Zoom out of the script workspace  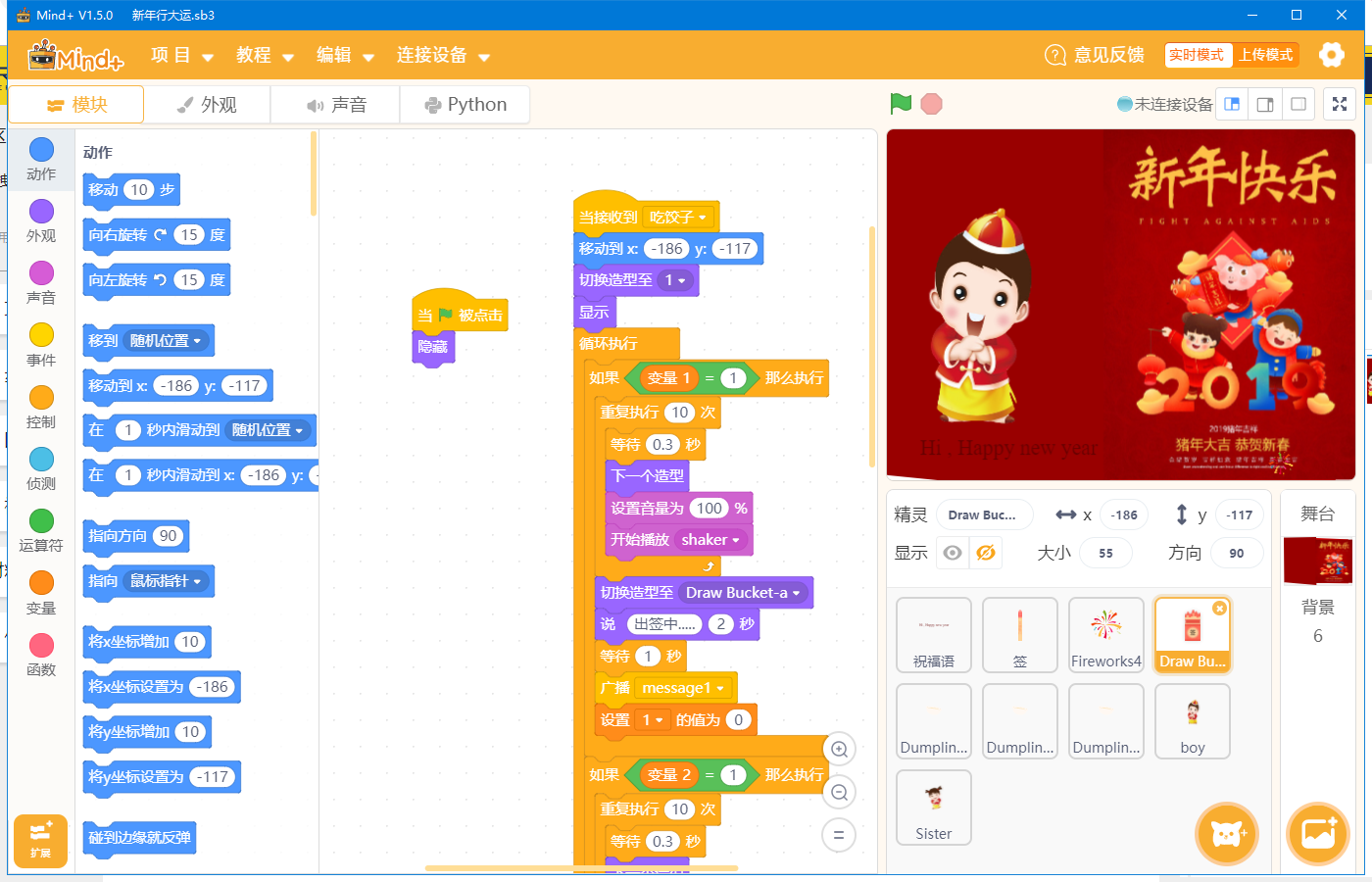(839, 793)
